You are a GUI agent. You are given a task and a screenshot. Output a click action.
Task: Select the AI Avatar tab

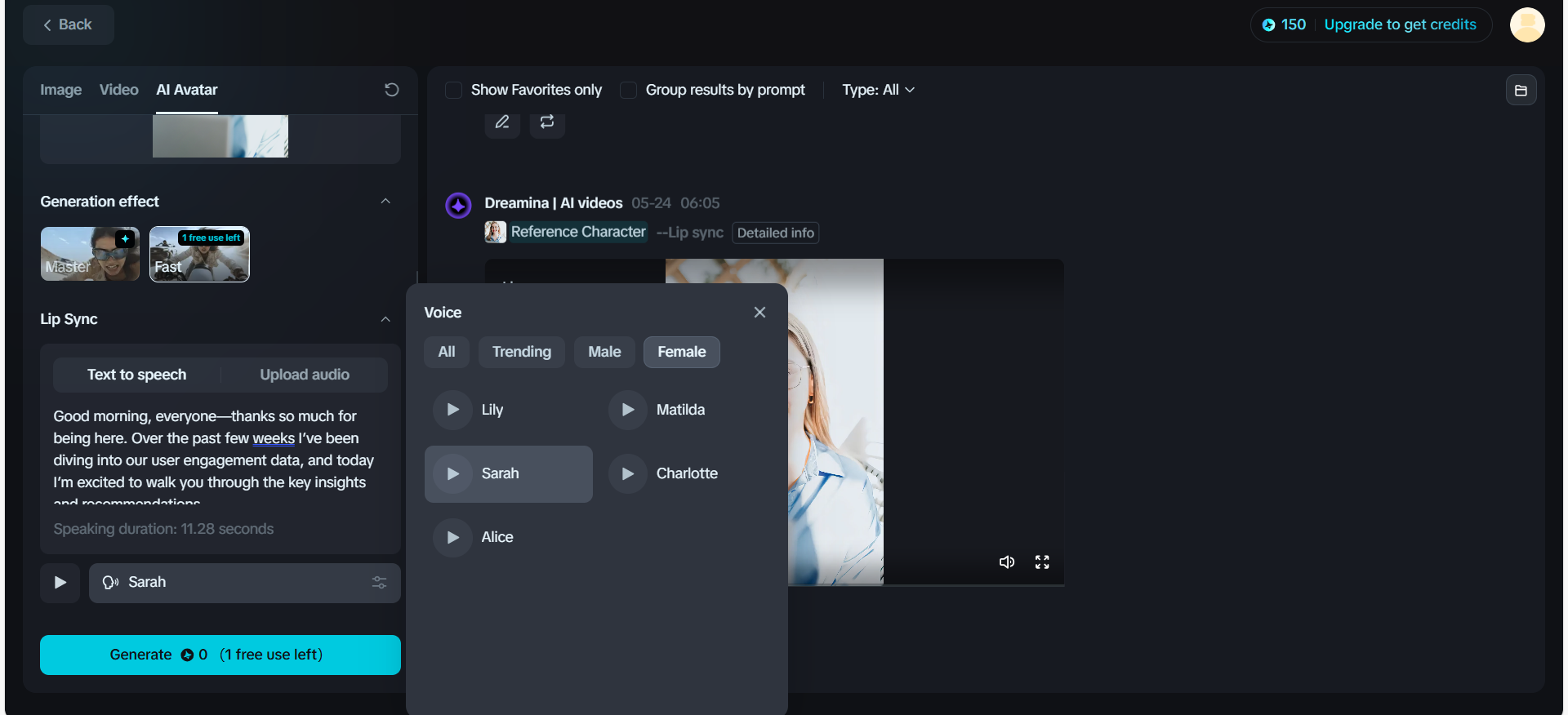tap(187, 90)
